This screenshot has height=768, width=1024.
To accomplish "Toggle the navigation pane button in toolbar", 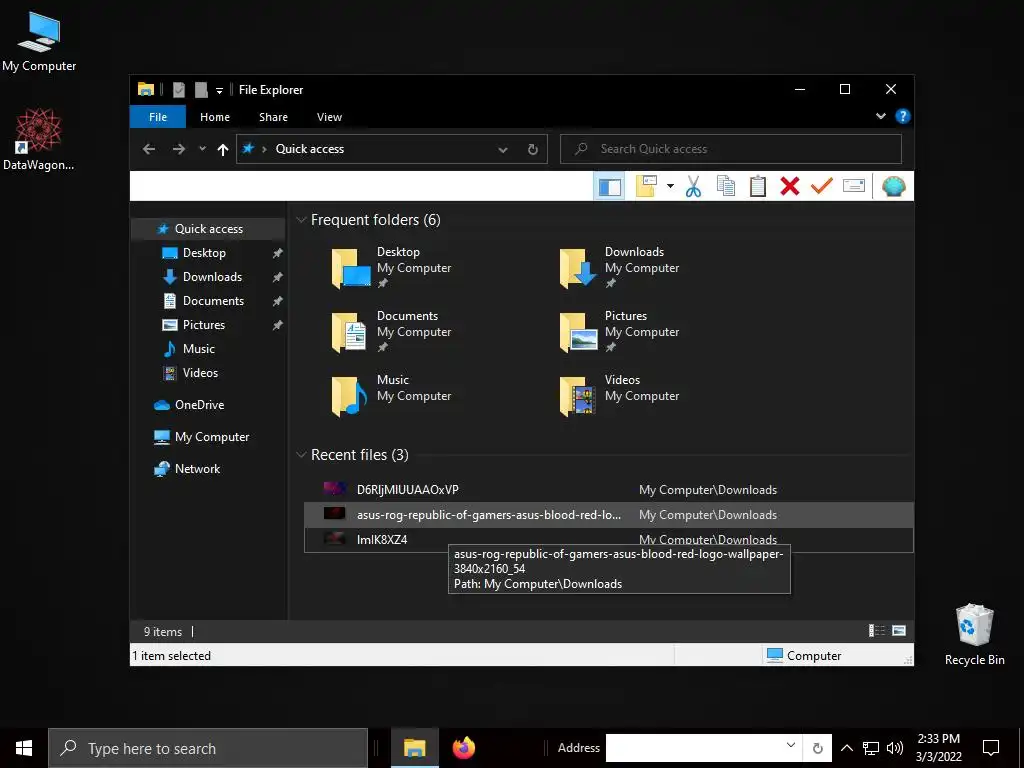I will [x=609, y=187].
